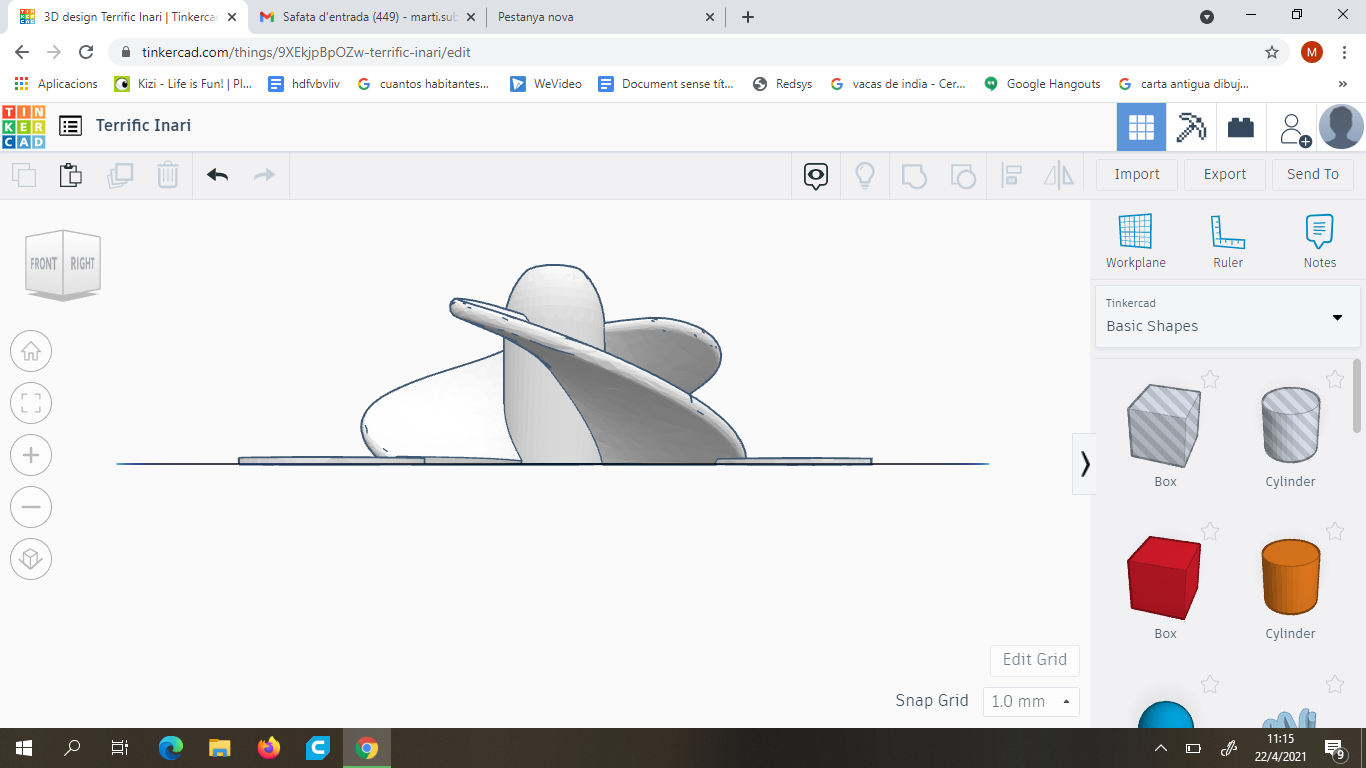1366x768 pixels.
Task: Click the Send To button
Action: click(1313, 174)
